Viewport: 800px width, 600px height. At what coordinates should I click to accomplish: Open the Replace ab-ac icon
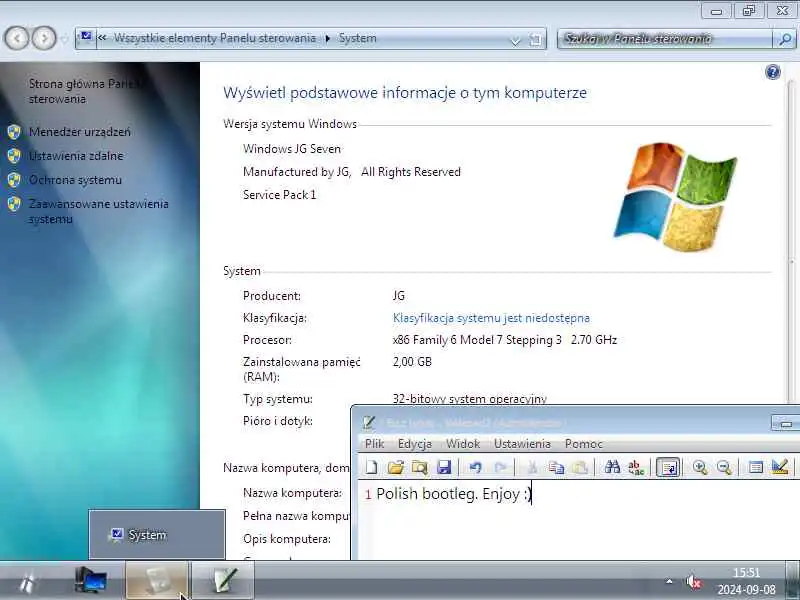coord(636,467)
